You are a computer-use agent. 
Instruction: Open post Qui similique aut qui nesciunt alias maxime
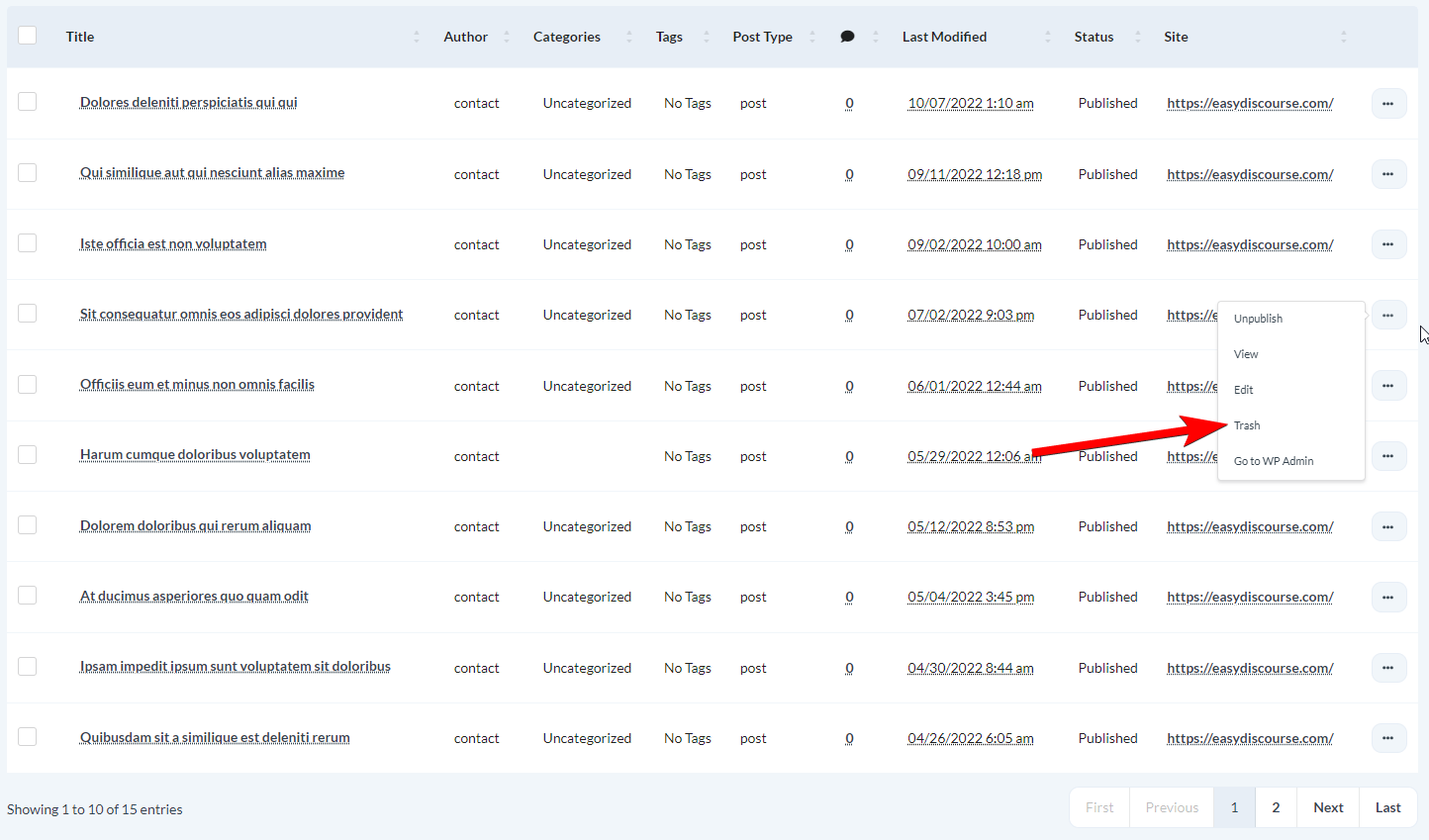pos(212,172)
